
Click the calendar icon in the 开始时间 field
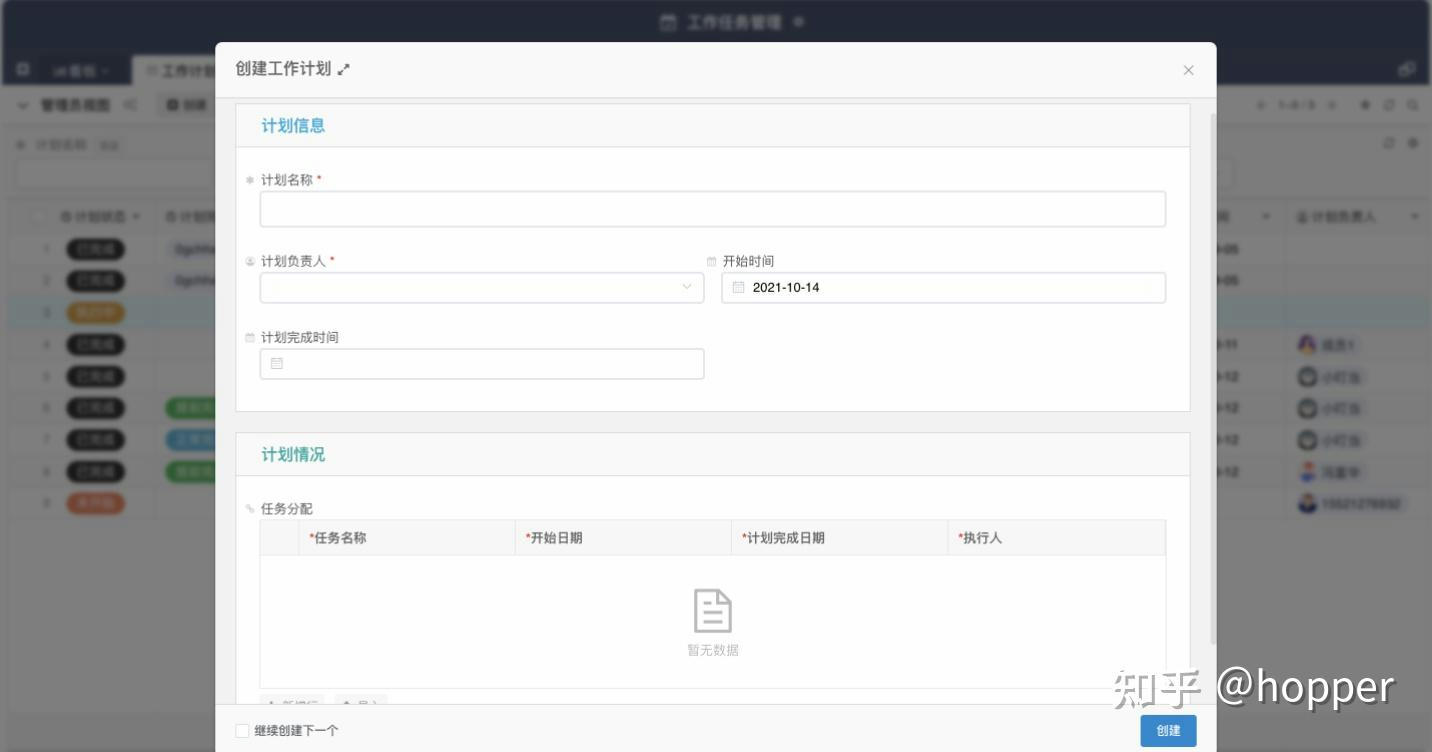[x=738, y=288]
